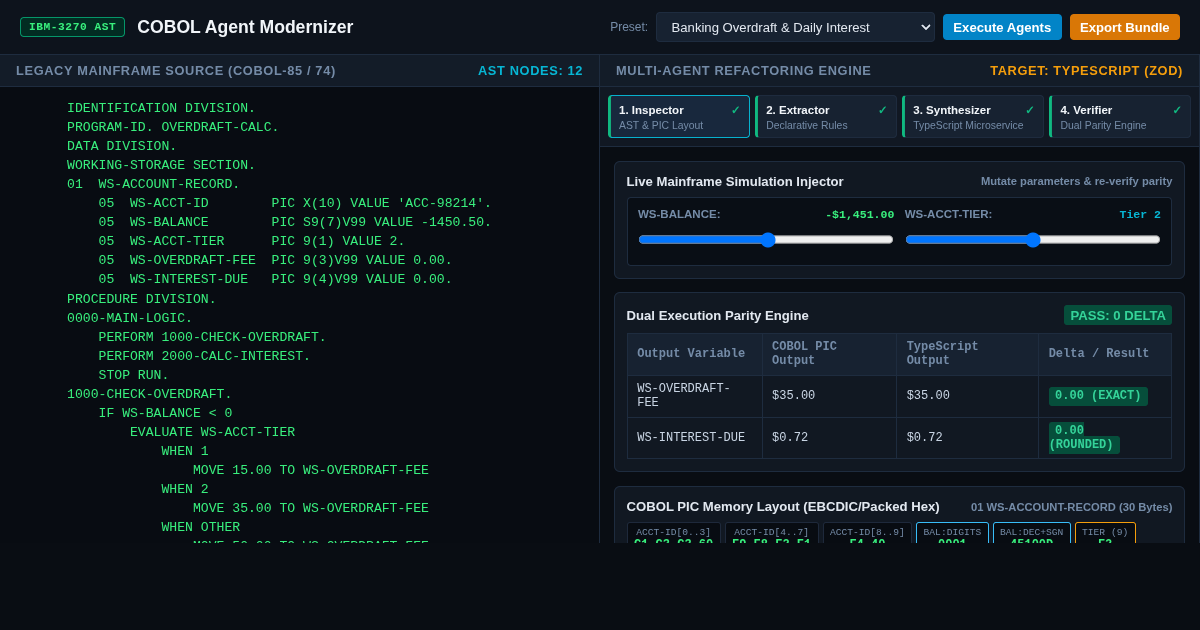
Task: Click the PROGRAM-ID. OVERDRAFT-CALC. source line
Action: 173,128
